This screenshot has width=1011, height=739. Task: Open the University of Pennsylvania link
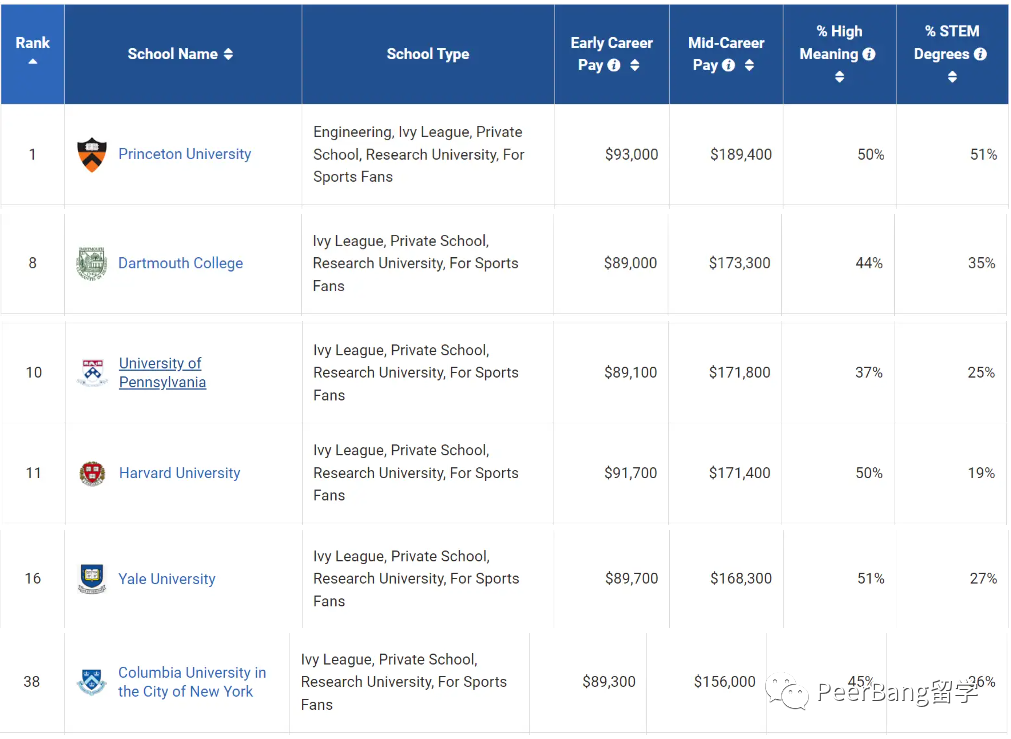coord(162,373)
